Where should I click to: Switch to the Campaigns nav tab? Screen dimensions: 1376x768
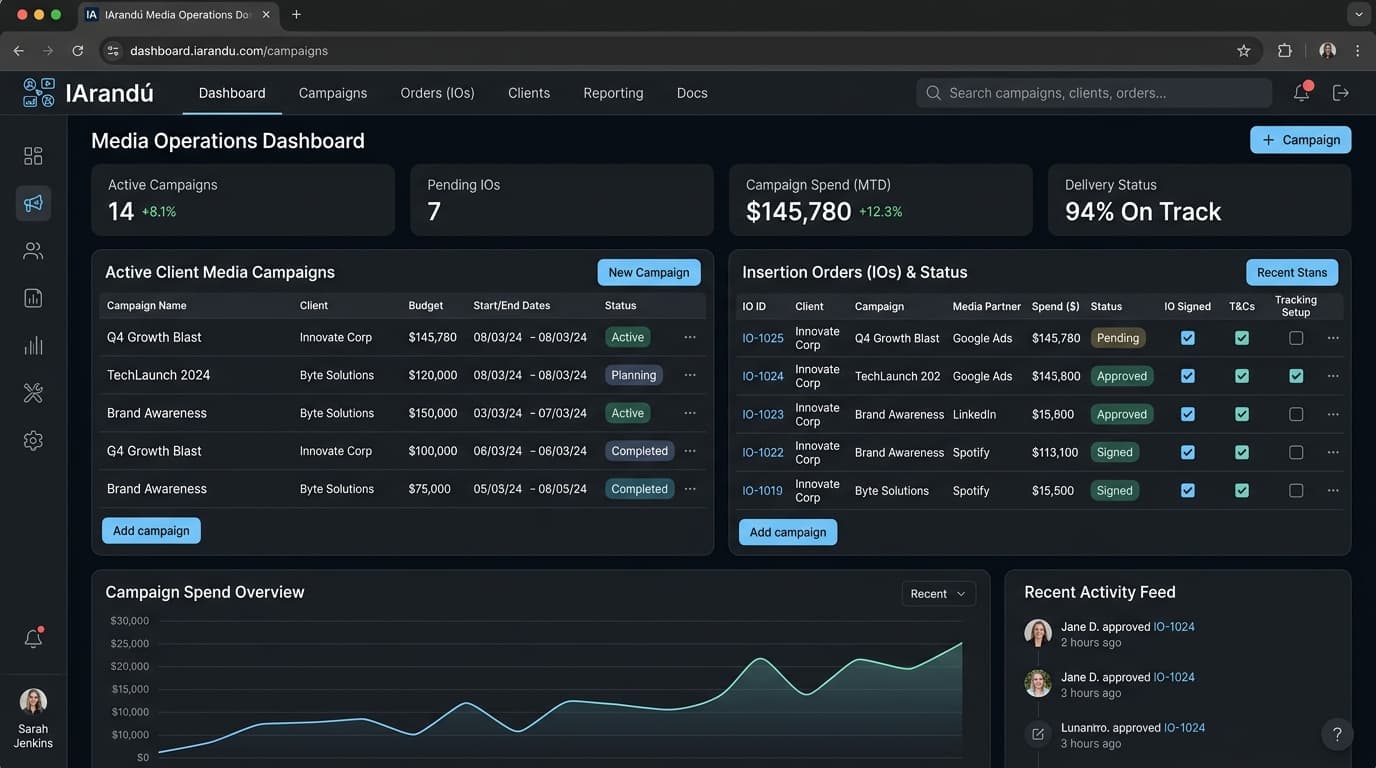333,93
